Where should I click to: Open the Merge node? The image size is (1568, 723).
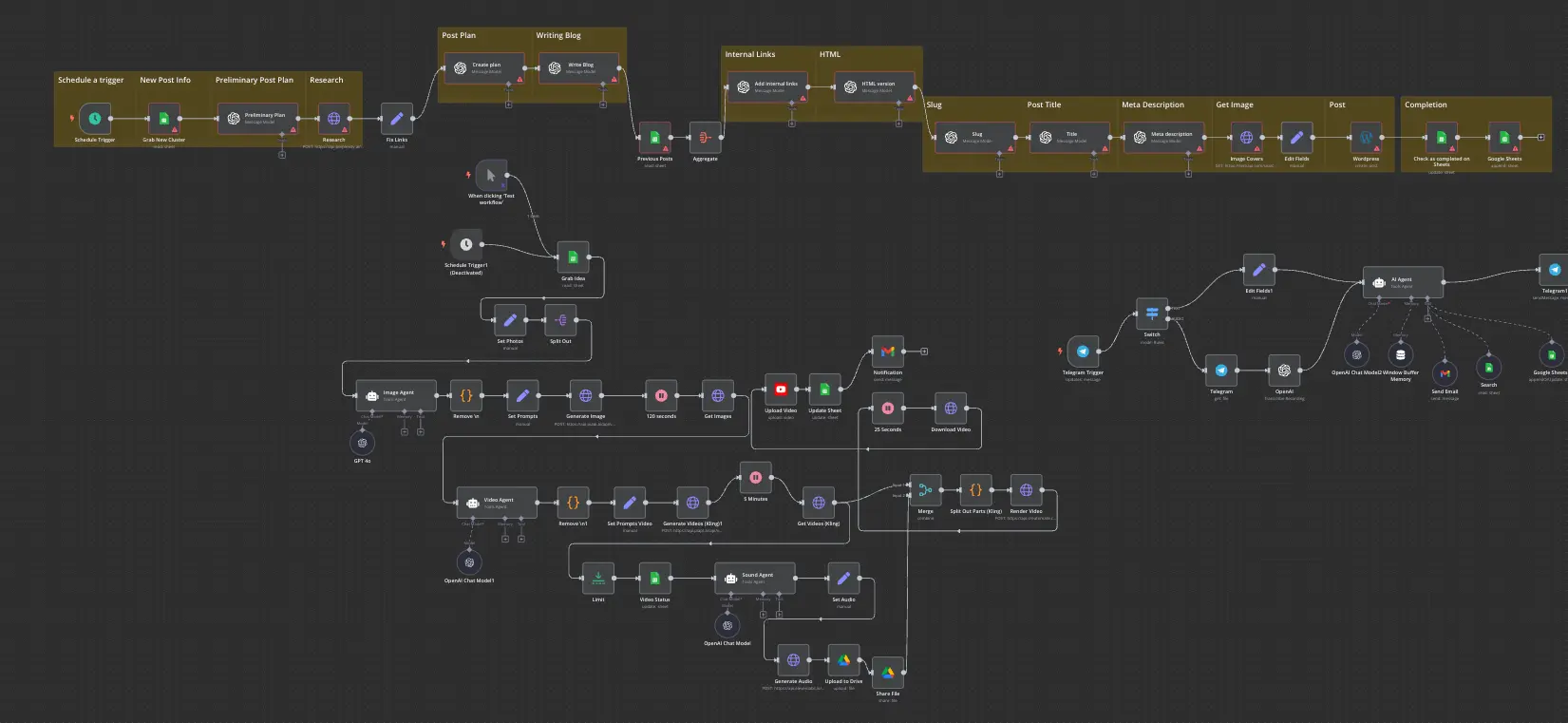click(925, 490)
